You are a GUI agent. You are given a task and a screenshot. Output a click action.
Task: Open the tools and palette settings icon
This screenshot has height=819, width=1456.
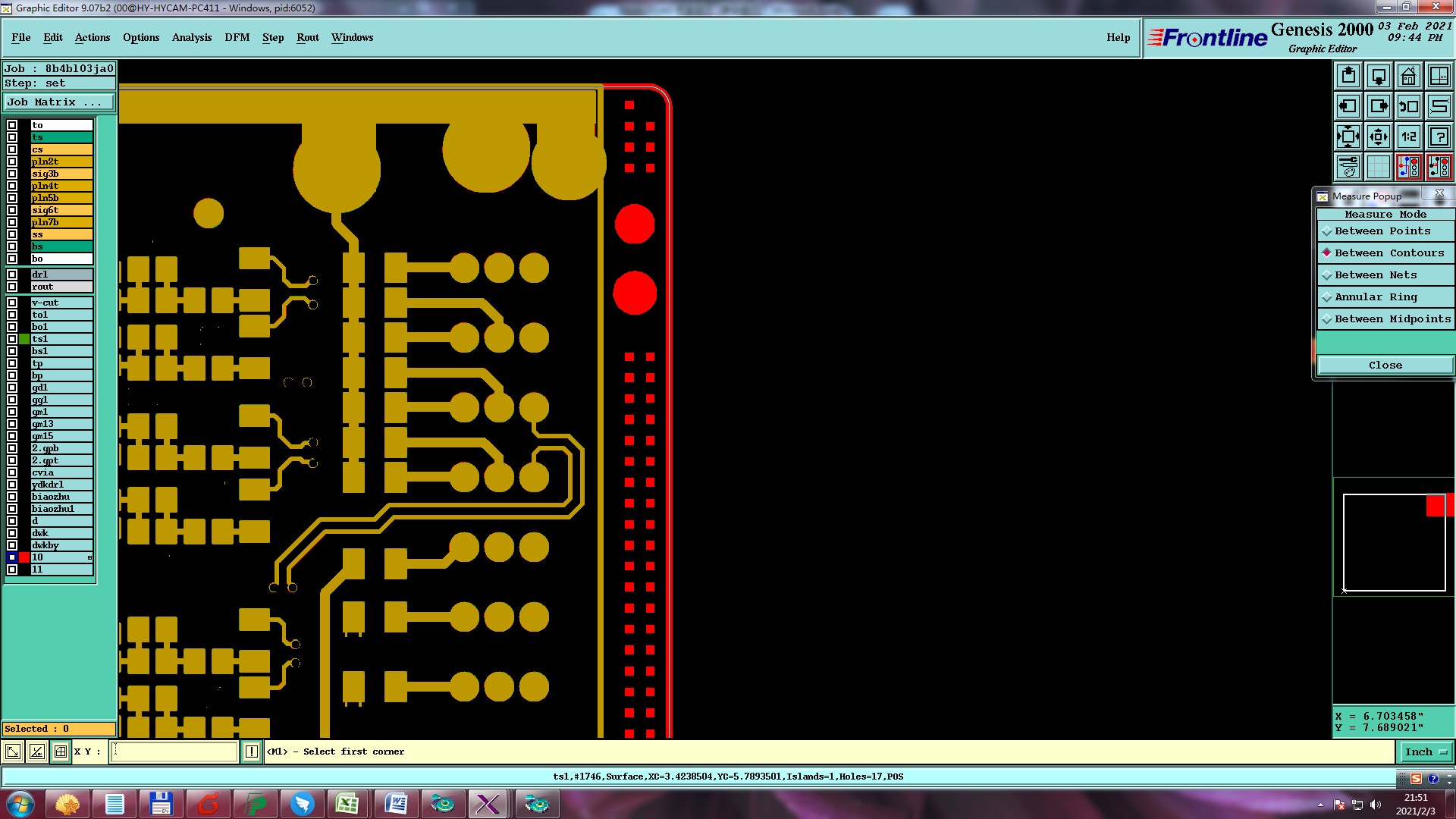1348,167
